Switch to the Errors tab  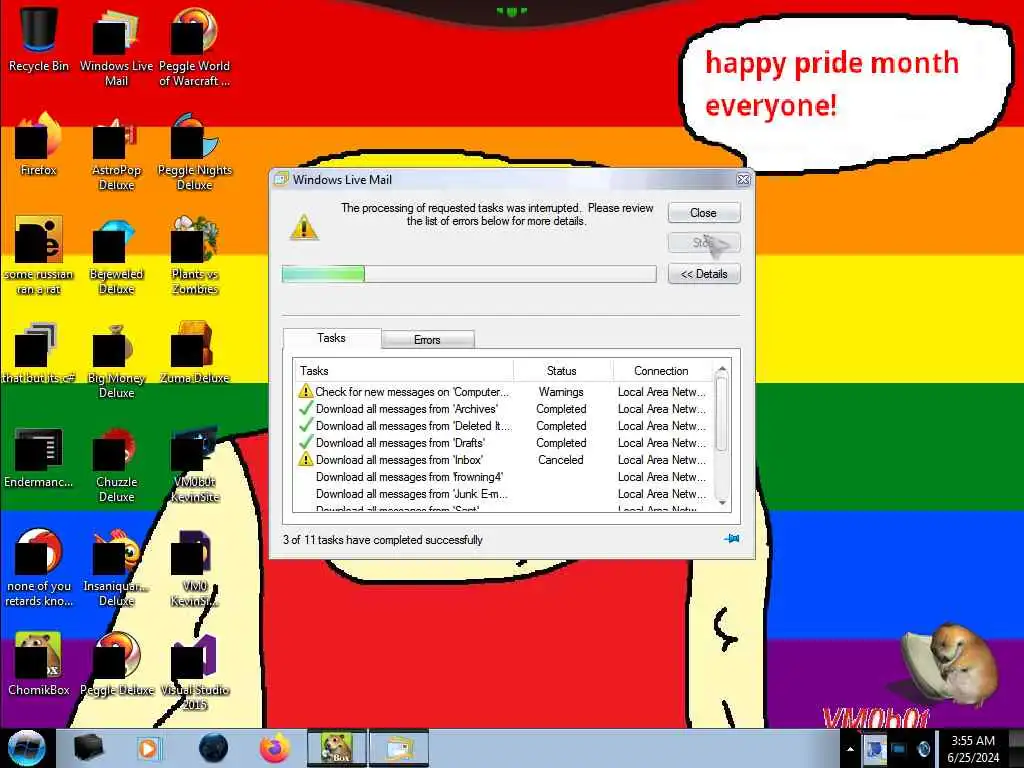tap(428, 340)
